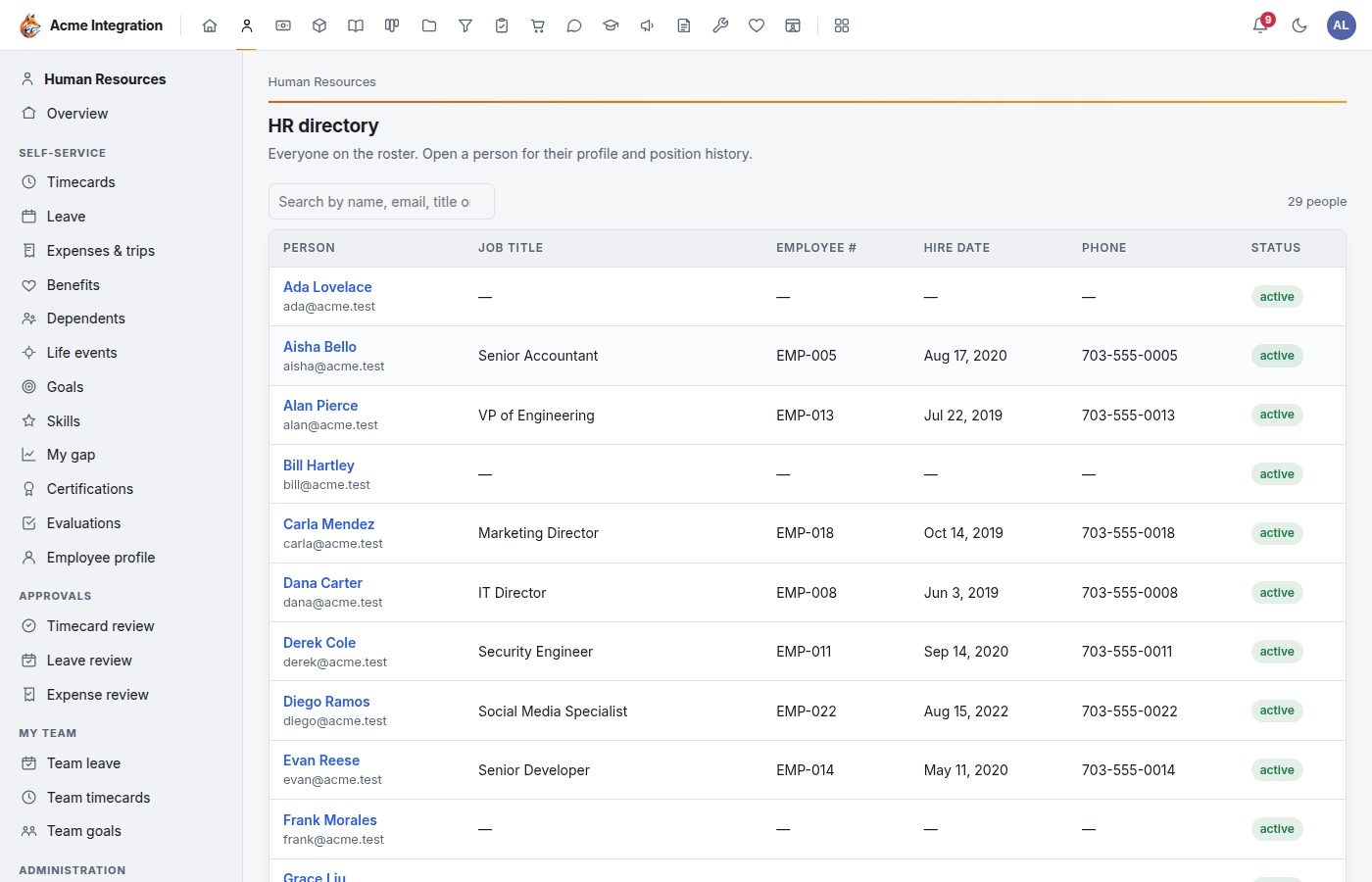
Task: Click the 29 people count
Action: (x=1317, y=202)
